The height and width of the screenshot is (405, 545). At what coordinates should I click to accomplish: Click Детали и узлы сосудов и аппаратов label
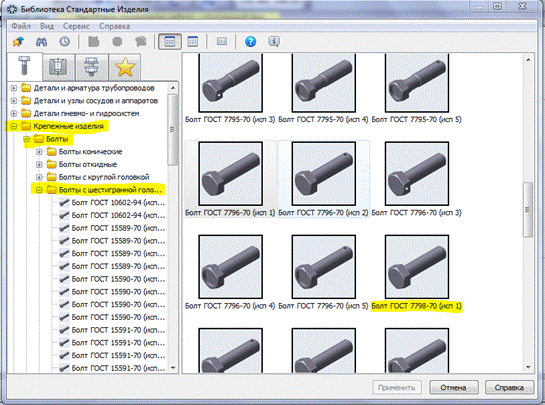pos(96,101)
